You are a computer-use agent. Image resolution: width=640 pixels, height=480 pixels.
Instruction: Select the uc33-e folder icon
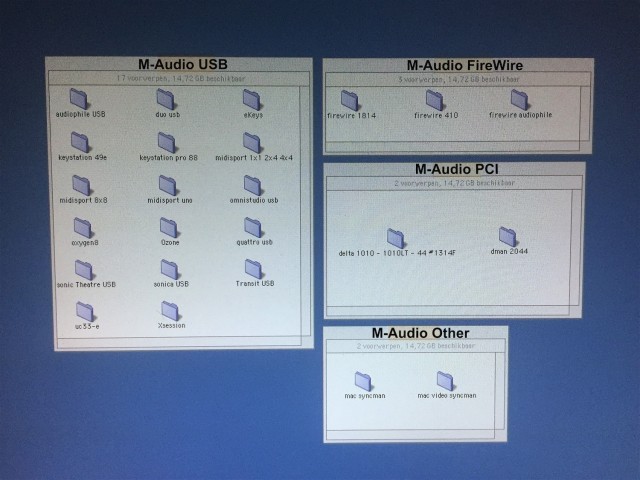(85, 312)
